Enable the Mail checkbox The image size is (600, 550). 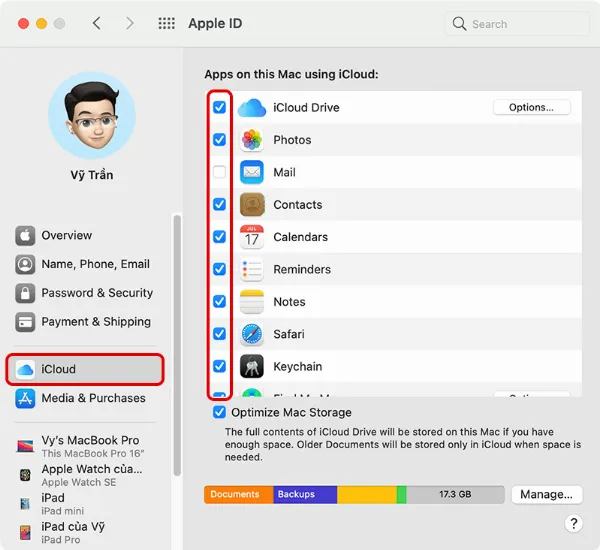[220, 172]
